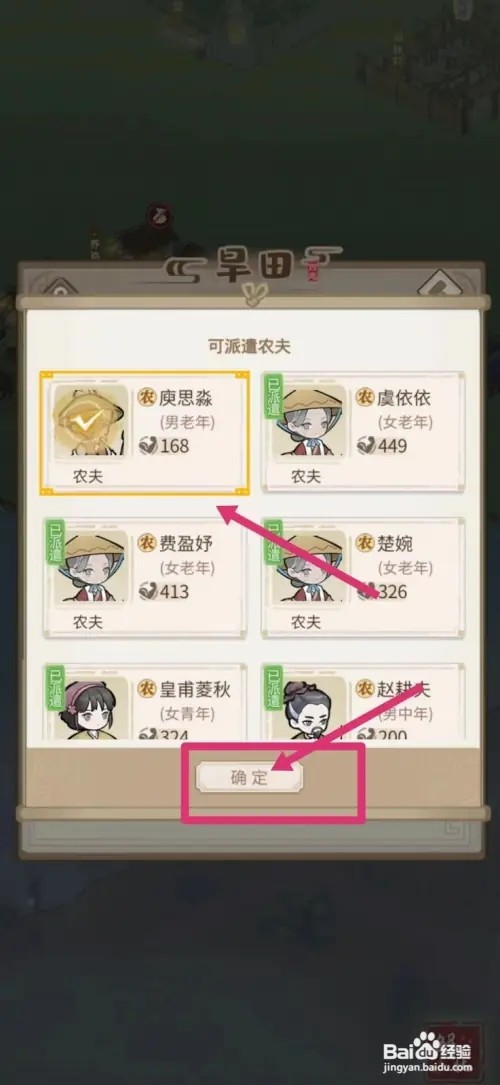The height and width of the screenshot is (1085, 500).
Task: Select farmer 费盈妤 avatar
Action: point(91,566)
